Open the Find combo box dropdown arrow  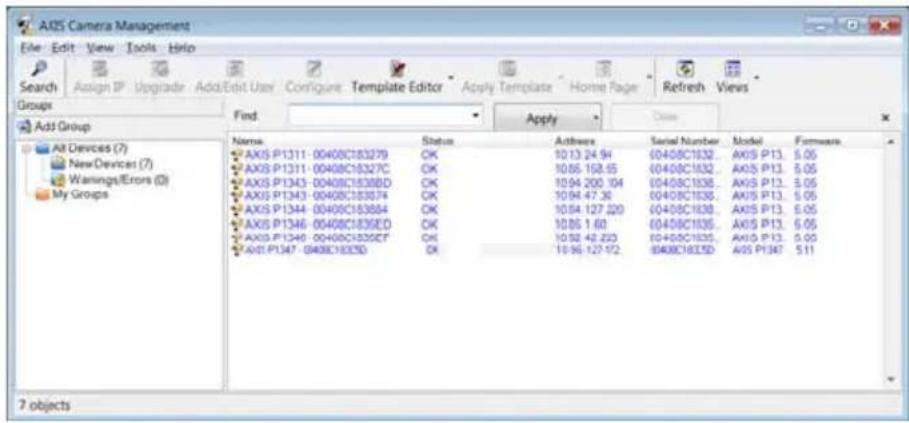pos(476,116)
